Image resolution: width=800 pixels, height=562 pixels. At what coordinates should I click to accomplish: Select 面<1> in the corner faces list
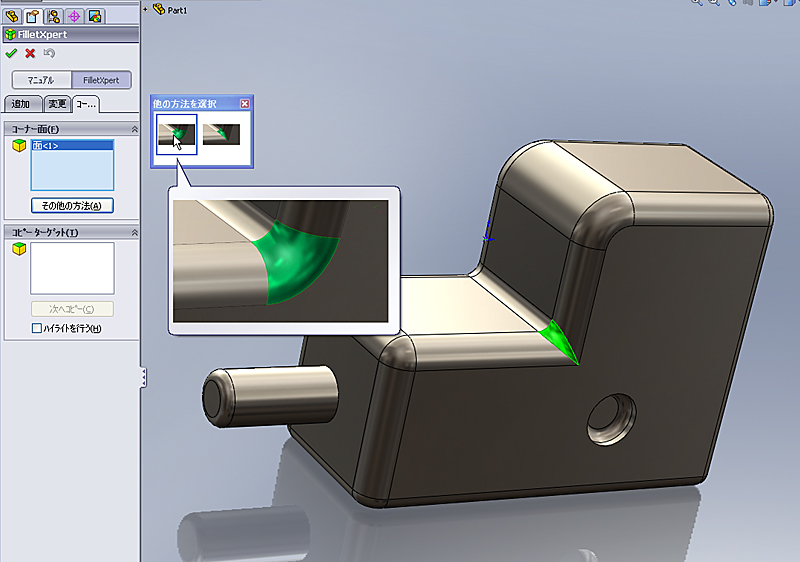click(47, 146)
